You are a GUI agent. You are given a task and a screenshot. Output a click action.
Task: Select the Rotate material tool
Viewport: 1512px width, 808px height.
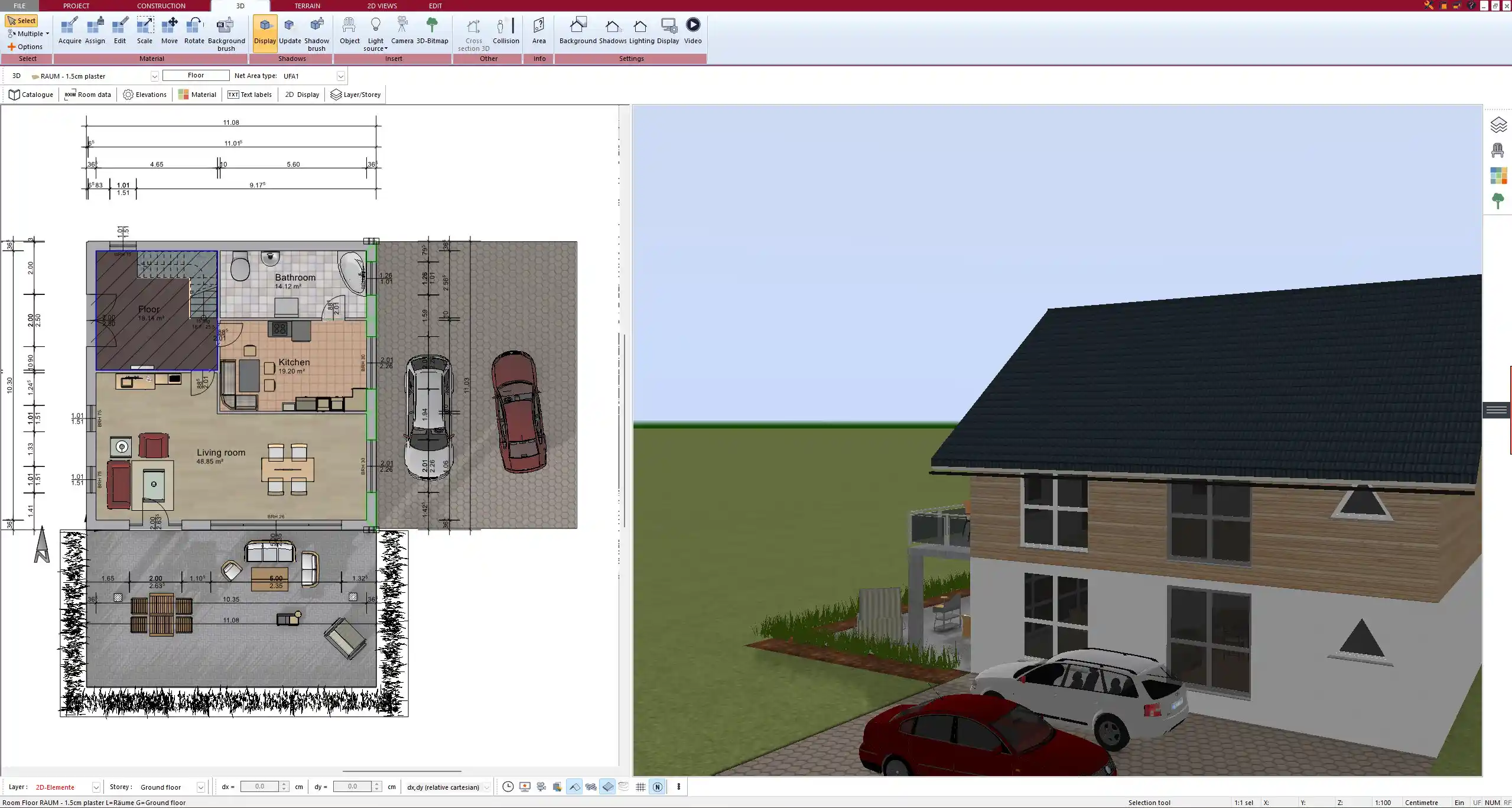[x=194, y=31]
